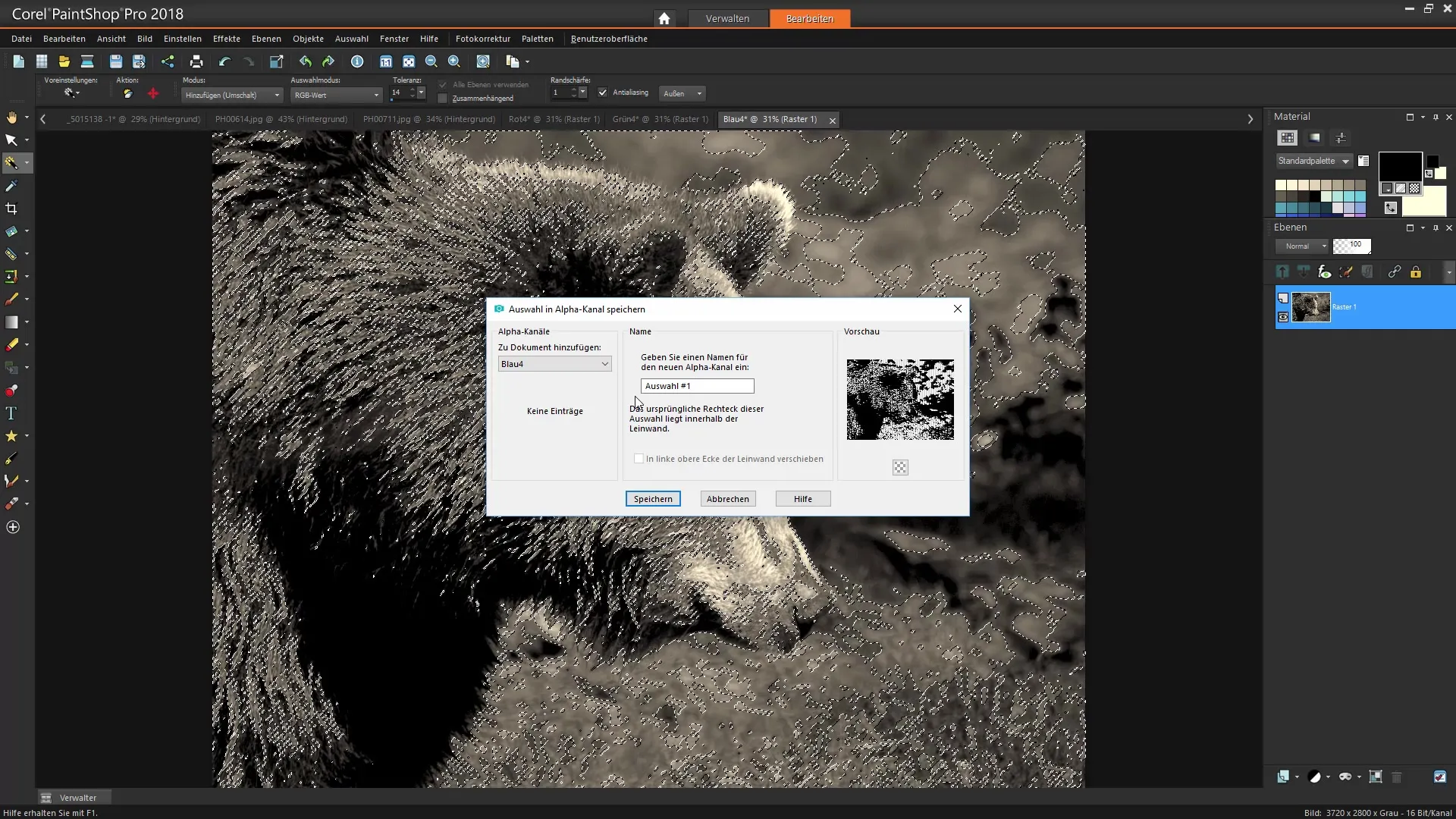Open the Effekte menu
Viewport: 1456px width, 819px height.
pos(226,39)
